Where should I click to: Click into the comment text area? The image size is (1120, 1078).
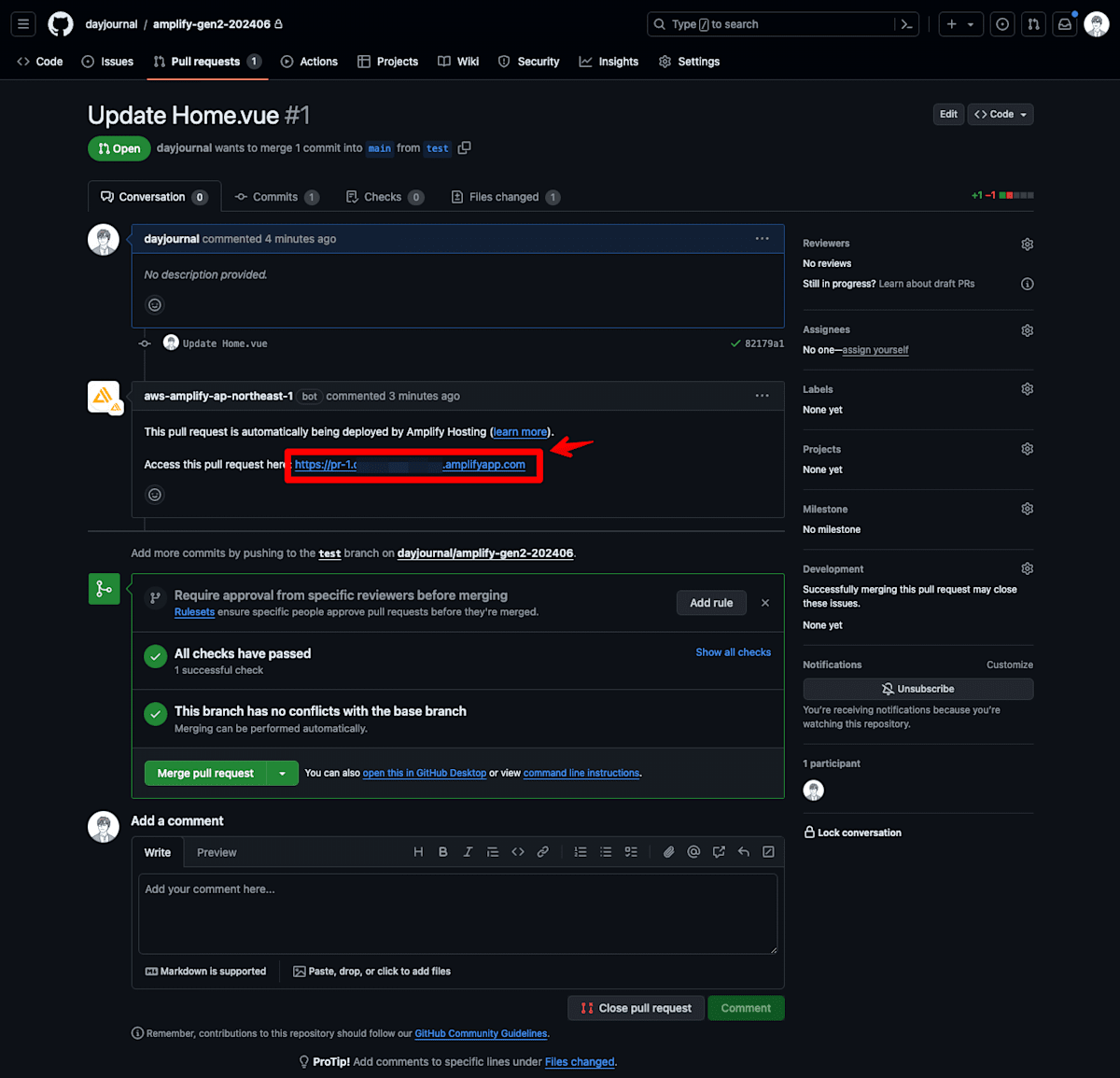457,914
